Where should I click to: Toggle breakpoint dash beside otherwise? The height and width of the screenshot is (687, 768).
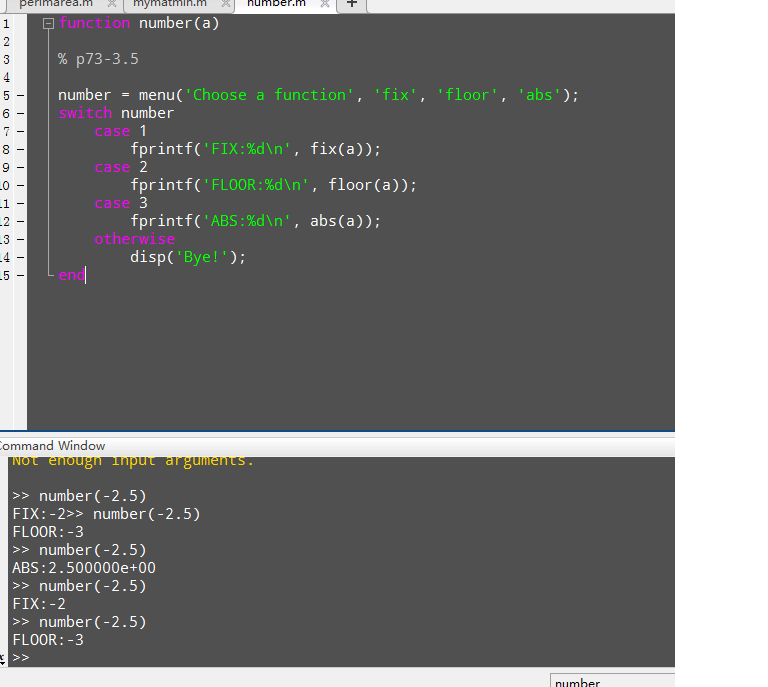(x=21, y=239)
